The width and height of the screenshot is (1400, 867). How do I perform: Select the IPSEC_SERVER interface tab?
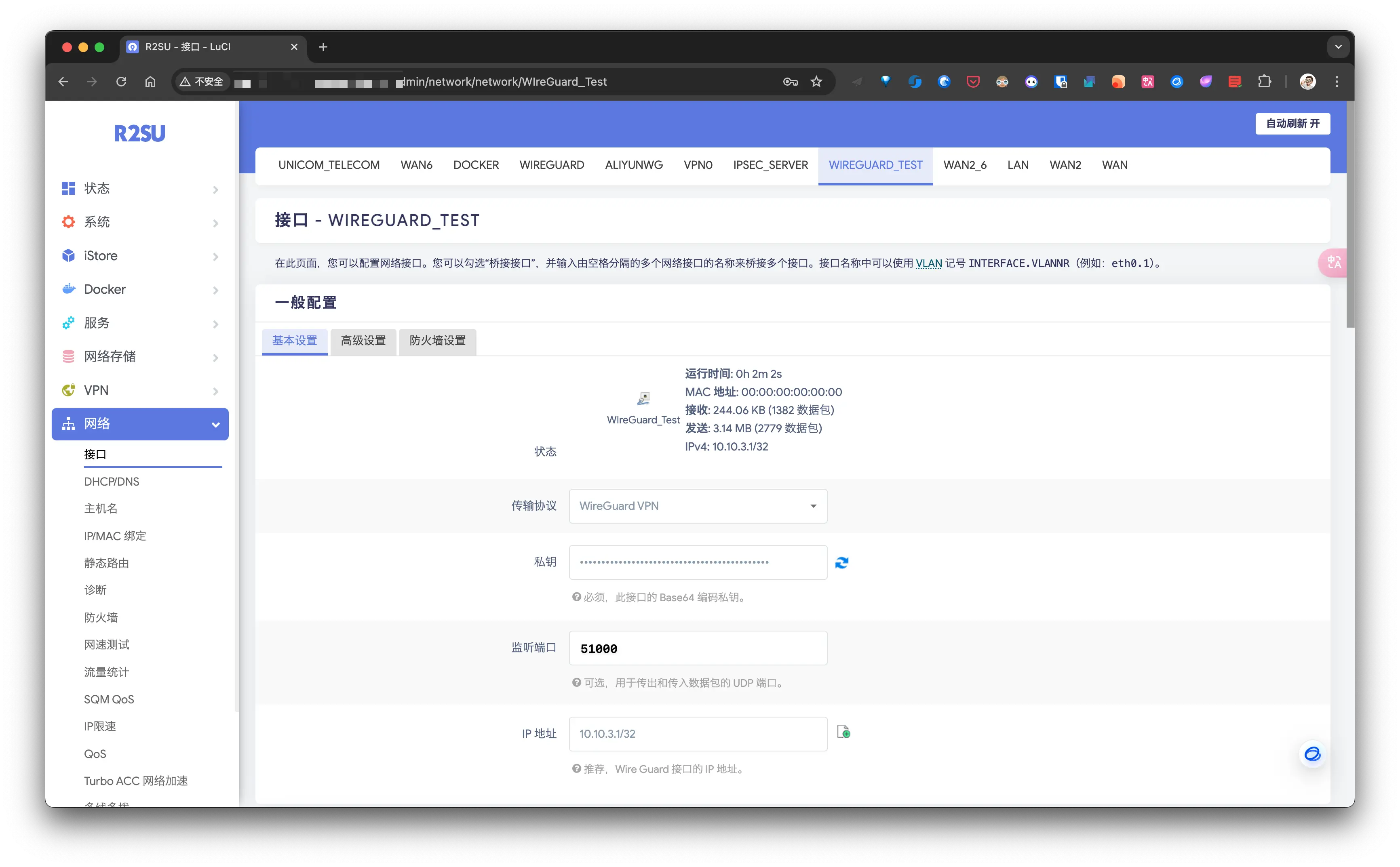click(x=770, y=165)
